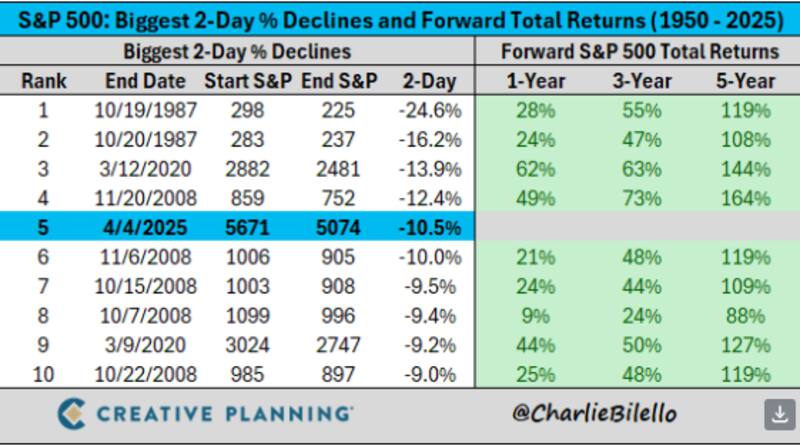Viewport: 800px width, 446px height.
Task: Click the Biggest 2-Day % Declines subheader
Action: click(236, 52)
